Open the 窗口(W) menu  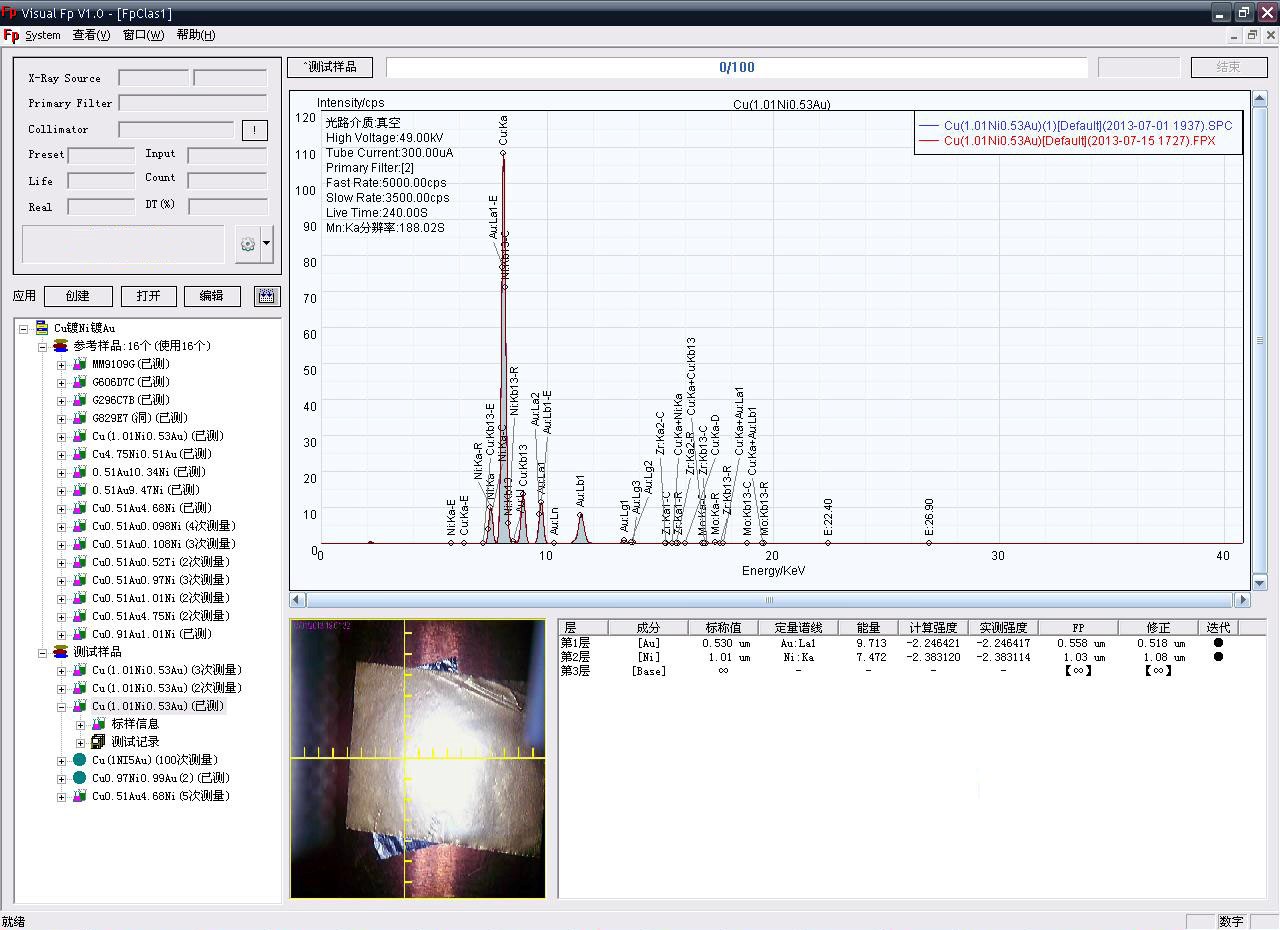click(143, 35)
